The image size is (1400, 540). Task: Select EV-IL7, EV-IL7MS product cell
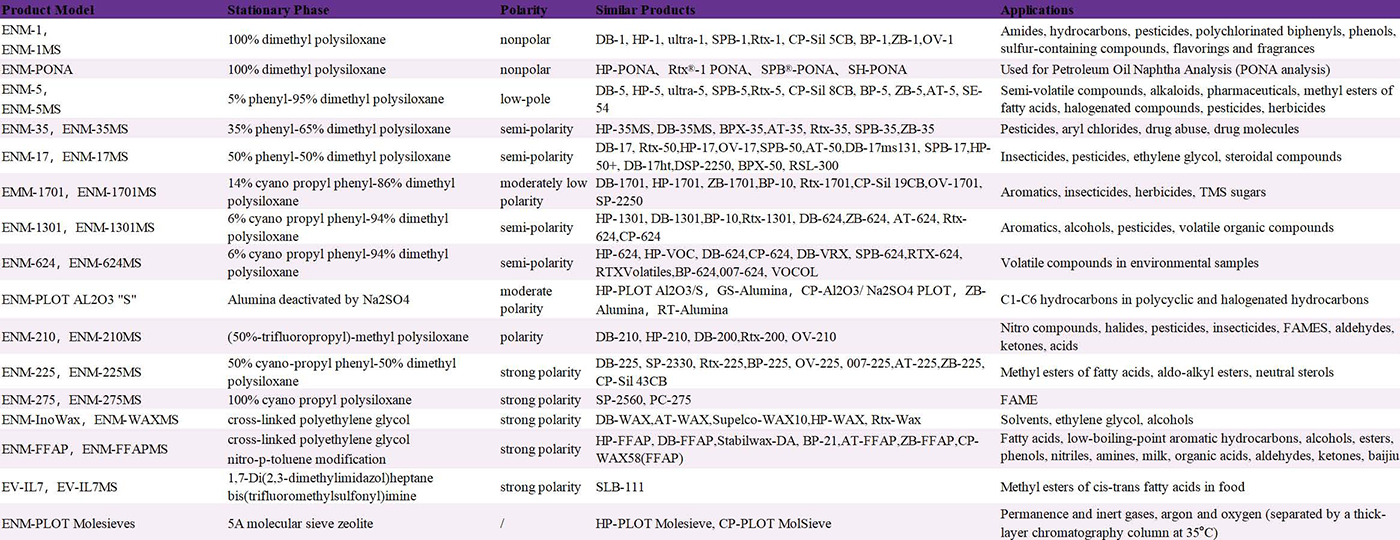pyautogui.click(x=60, y=487)
